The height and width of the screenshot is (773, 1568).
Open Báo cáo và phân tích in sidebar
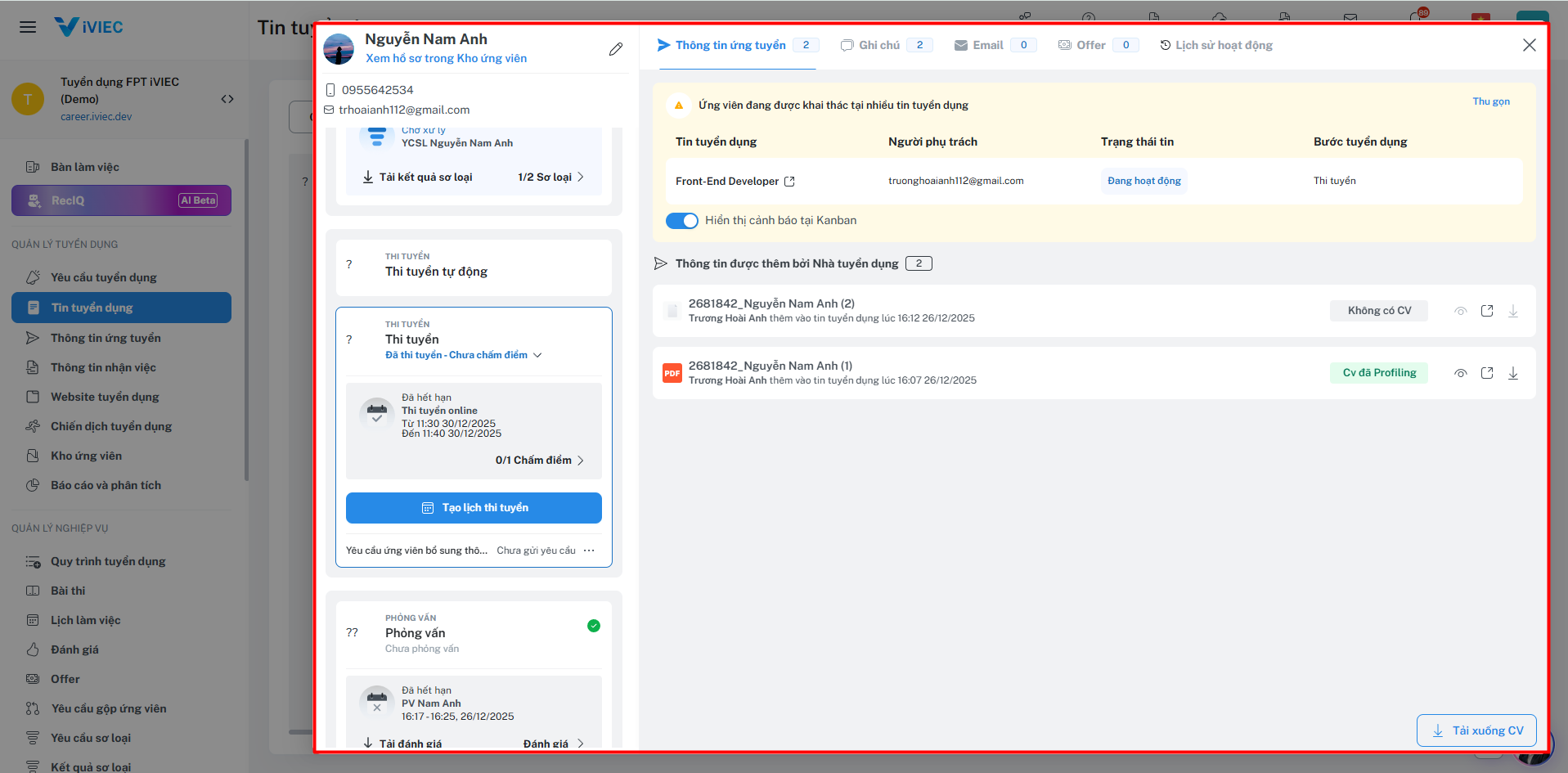coord(121,485)
